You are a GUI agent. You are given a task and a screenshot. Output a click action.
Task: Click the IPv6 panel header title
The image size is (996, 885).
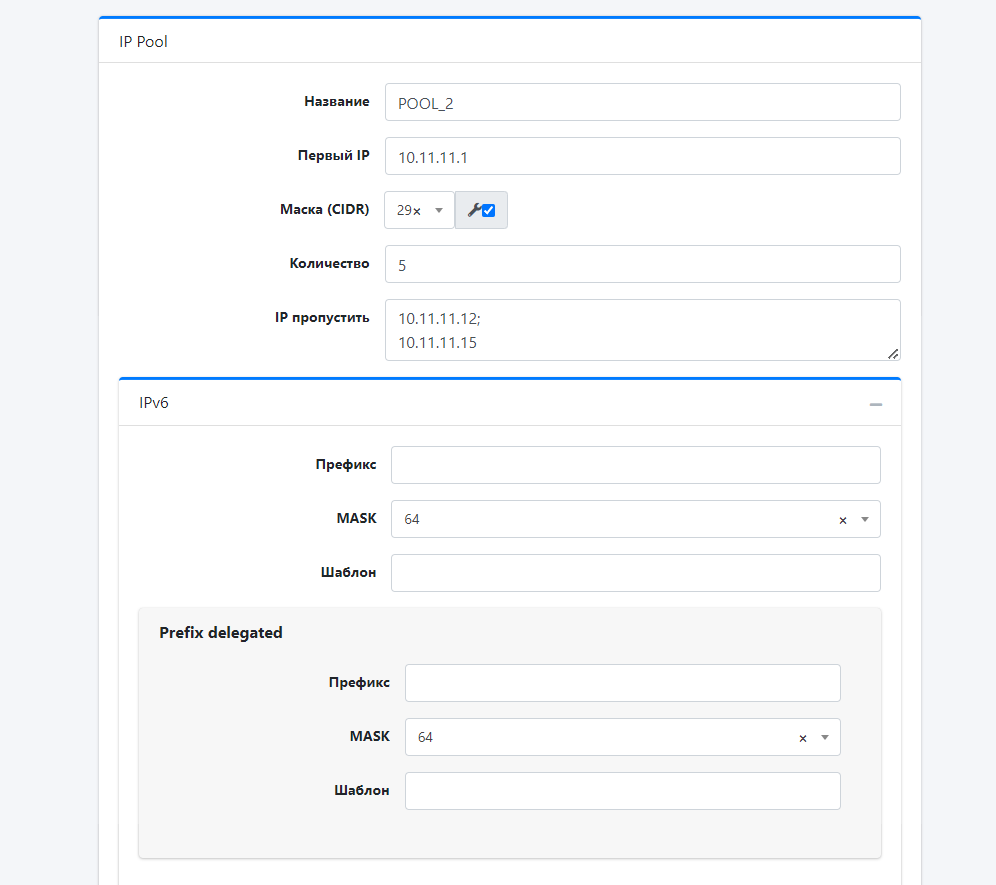pyautogui.click(x=155, y=403)
